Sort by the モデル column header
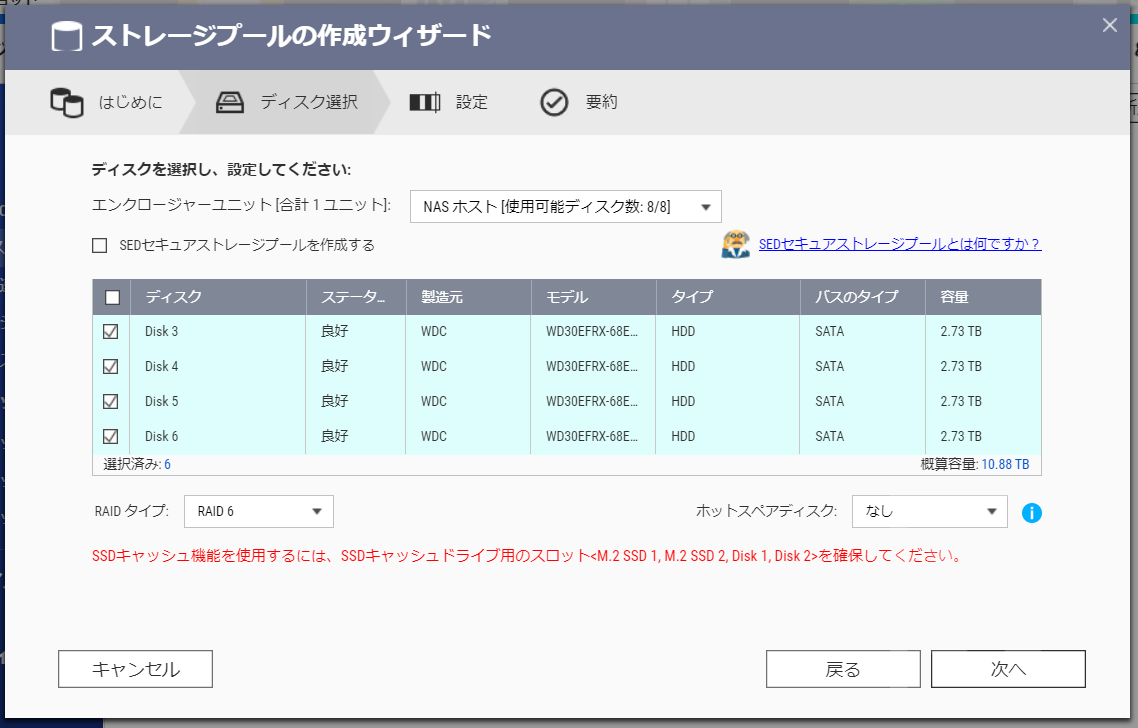1138x728 pixels. [593, 298]
